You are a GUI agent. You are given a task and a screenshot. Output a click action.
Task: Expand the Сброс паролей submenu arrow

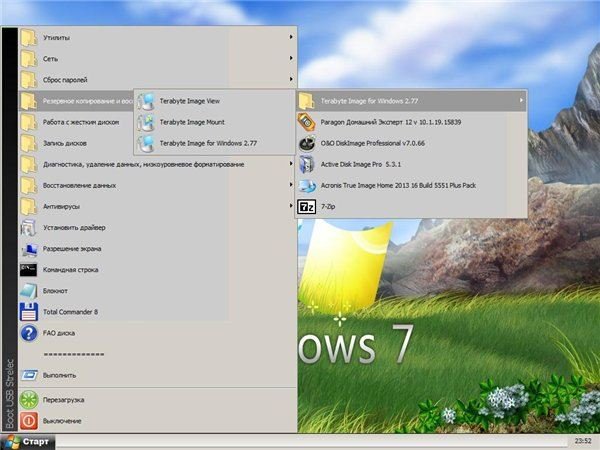(x=291, y=79)
